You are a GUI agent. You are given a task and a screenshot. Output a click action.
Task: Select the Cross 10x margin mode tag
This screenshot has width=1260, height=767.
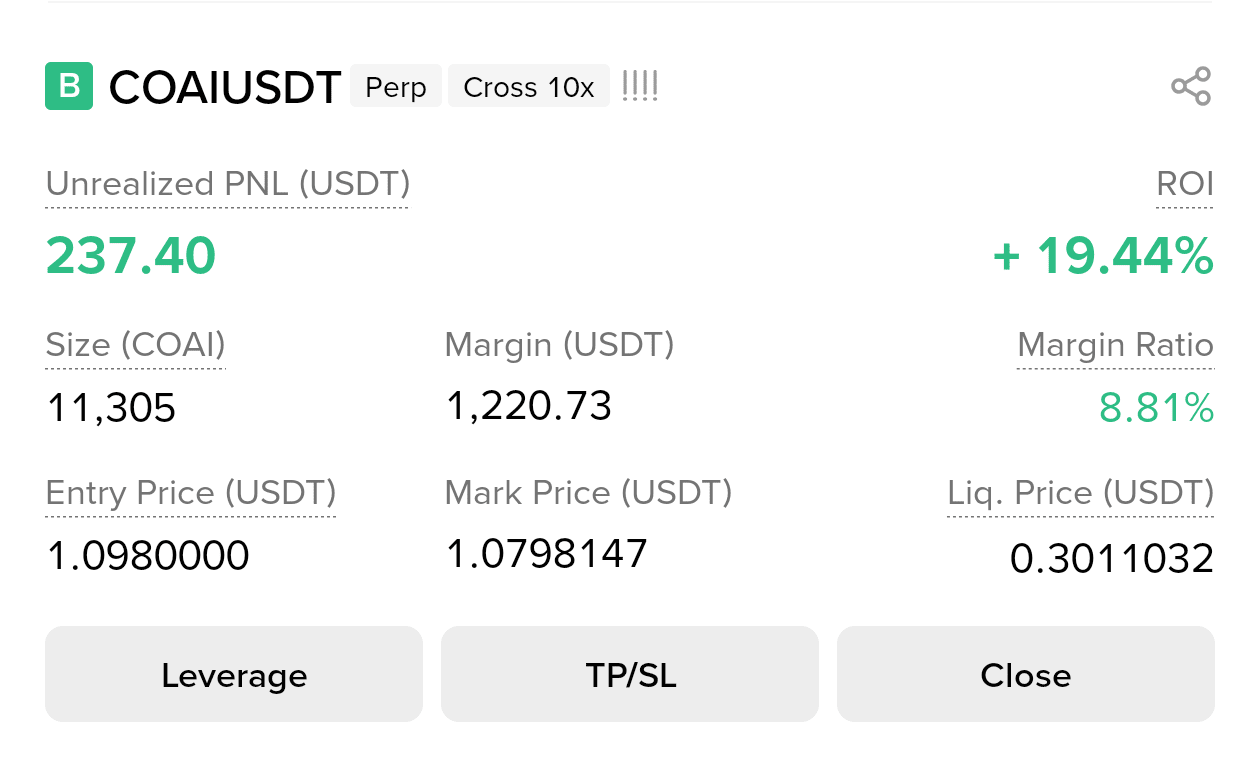(x=529, y=87)
